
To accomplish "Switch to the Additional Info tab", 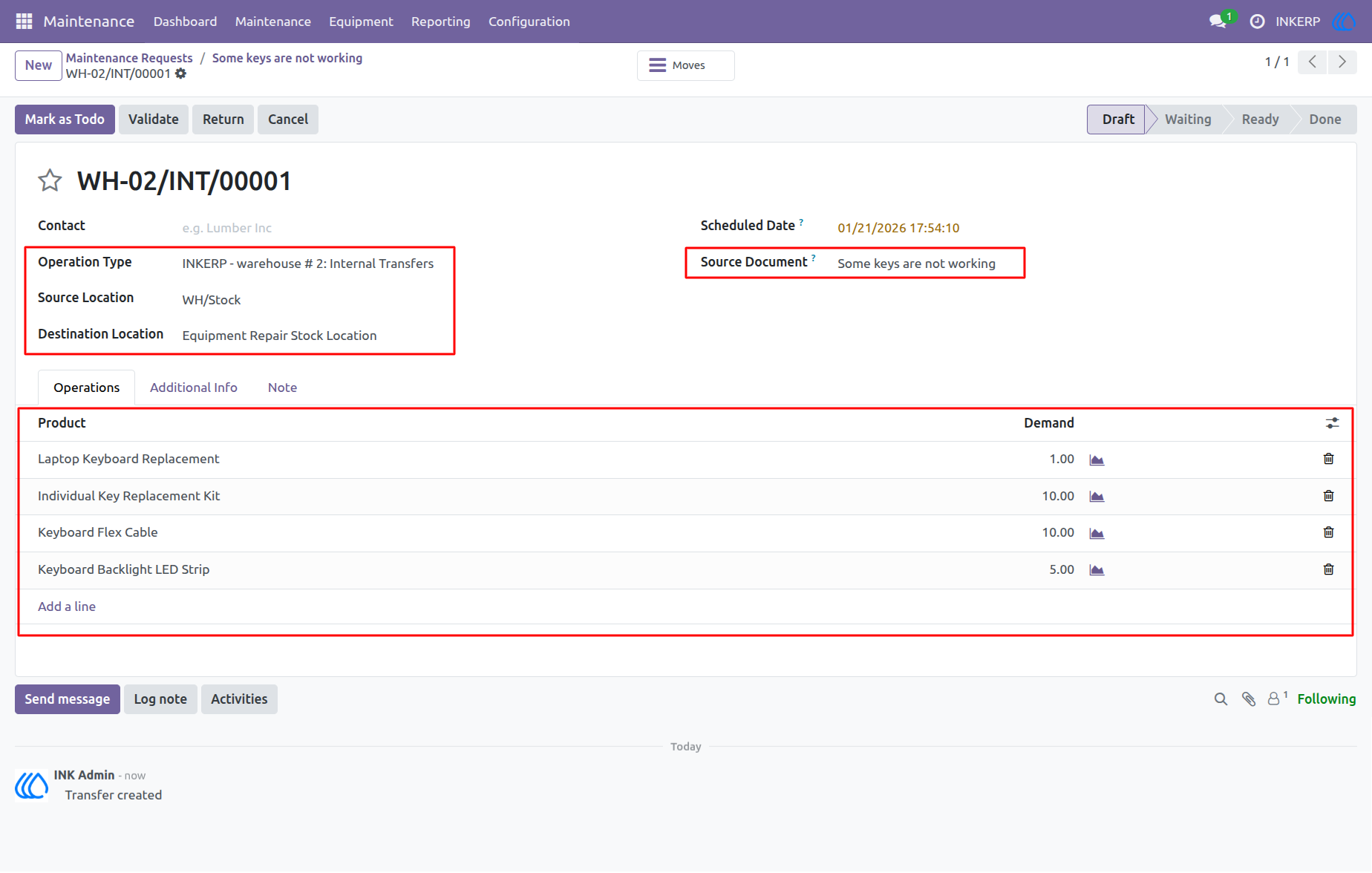I will (x=194, y=388).
